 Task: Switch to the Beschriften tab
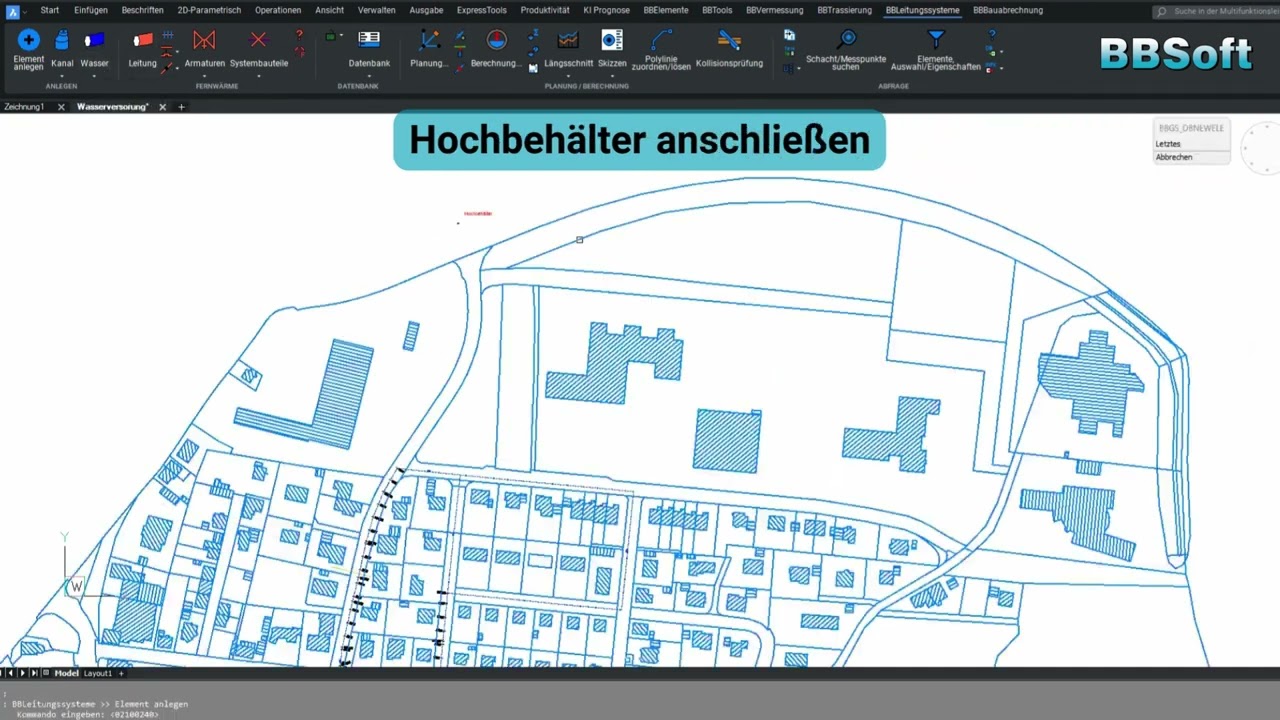(143, 11)
